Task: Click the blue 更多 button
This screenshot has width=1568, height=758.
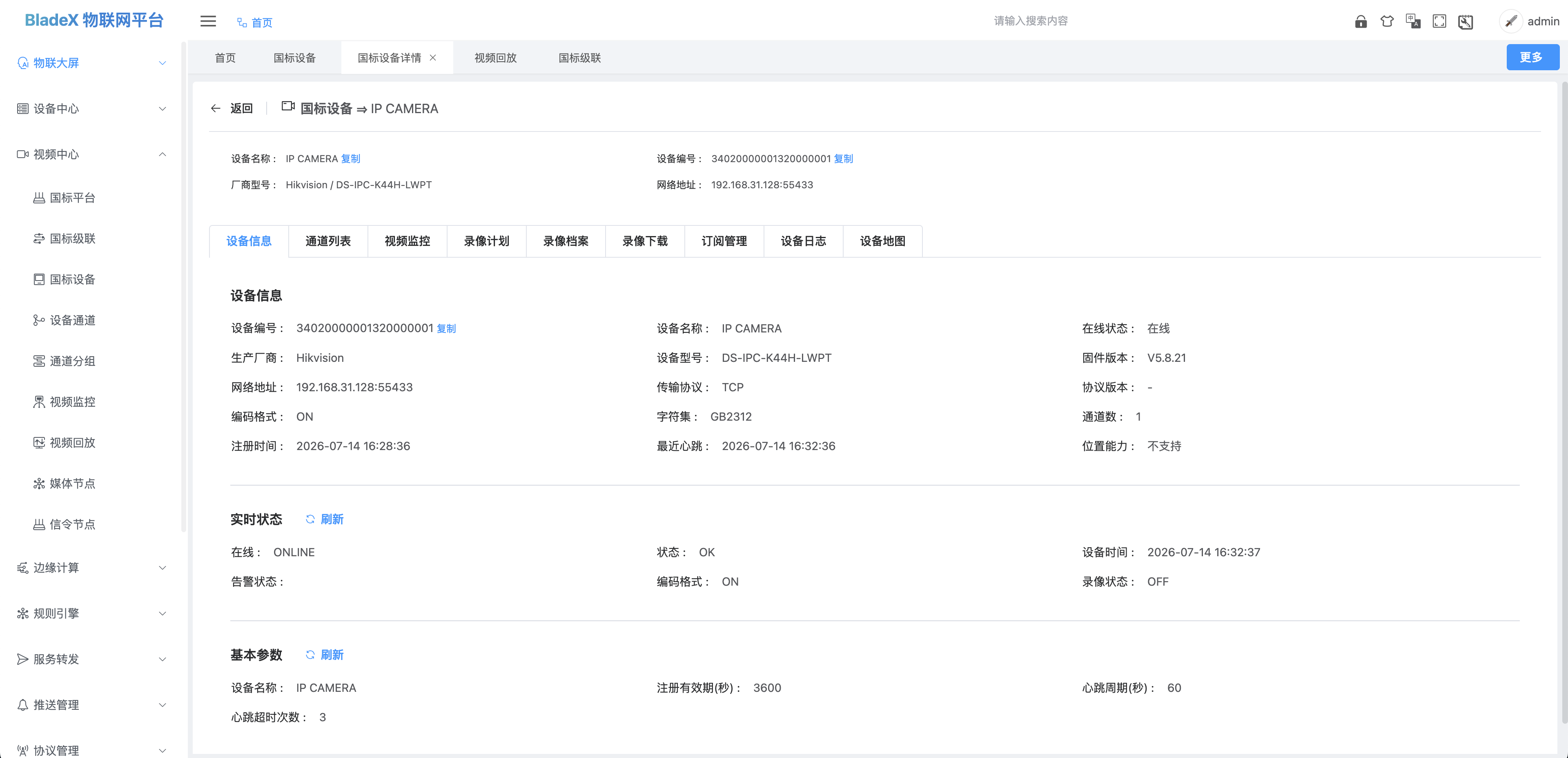Action: [1532, 57]
